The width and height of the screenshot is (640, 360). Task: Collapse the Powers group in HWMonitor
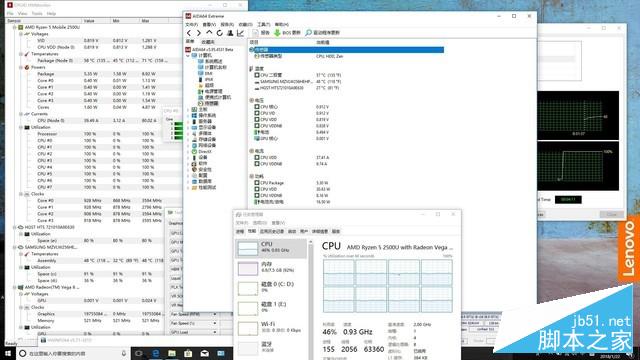pos(21,67)
